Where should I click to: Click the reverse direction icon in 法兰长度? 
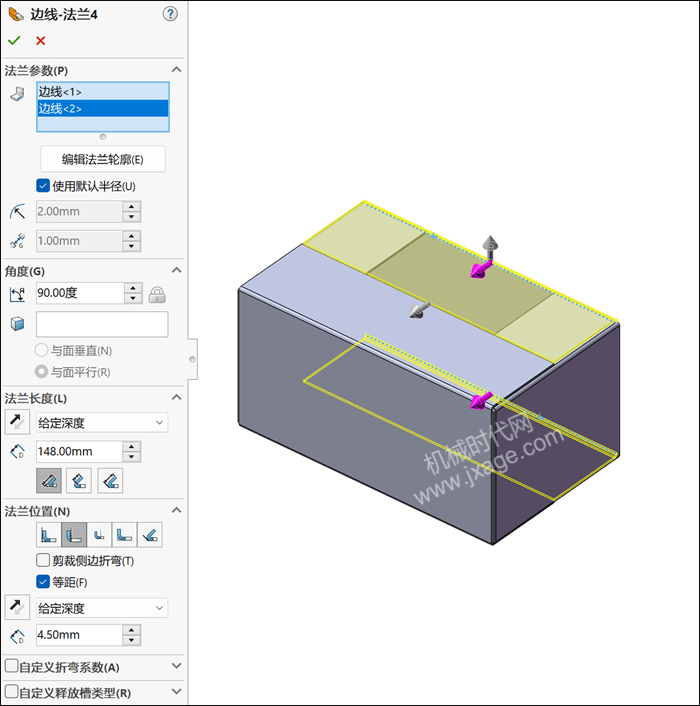point(17,422)
